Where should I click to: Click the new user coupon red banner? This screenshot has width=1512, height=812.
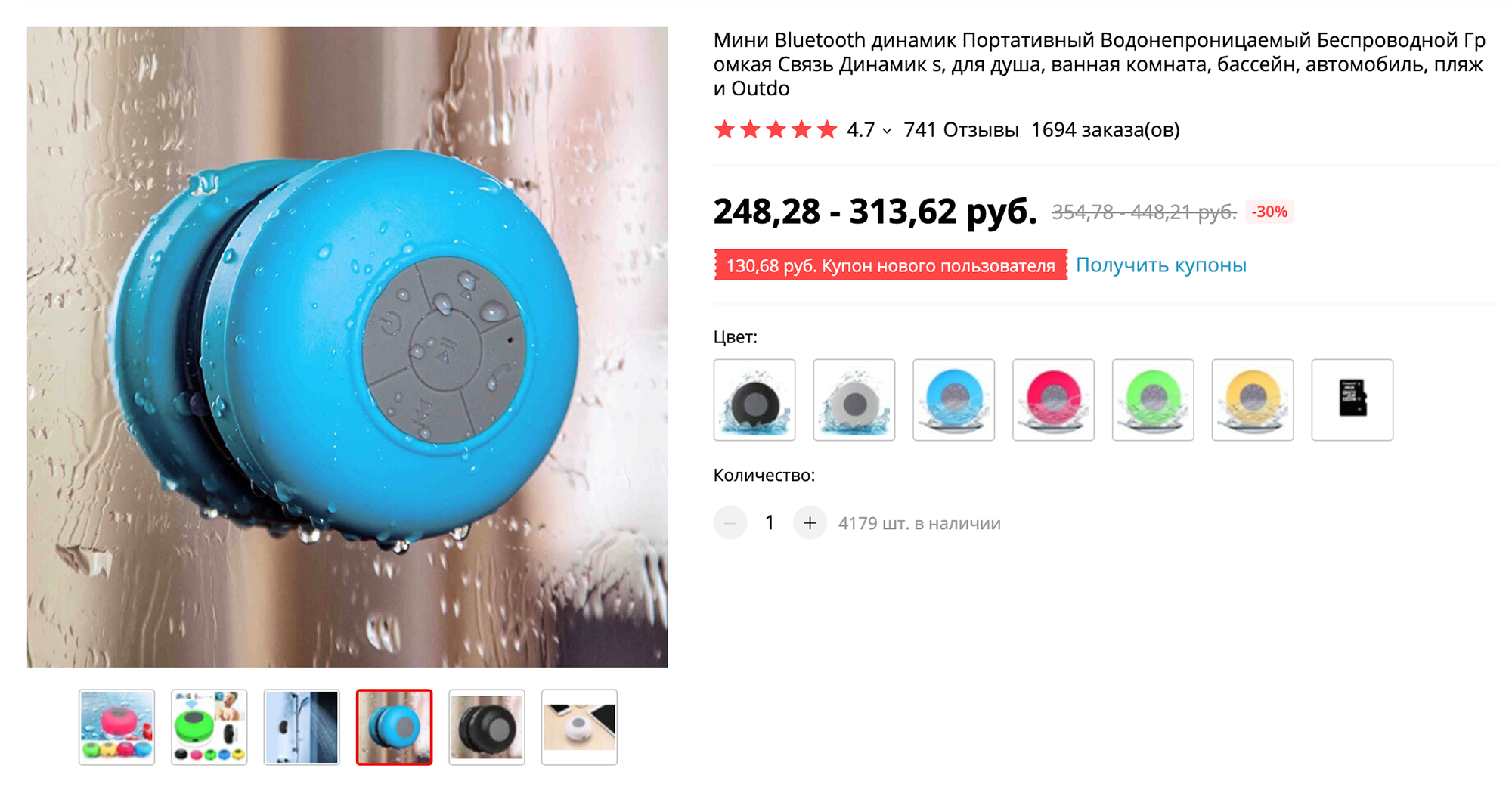(891, 265)
